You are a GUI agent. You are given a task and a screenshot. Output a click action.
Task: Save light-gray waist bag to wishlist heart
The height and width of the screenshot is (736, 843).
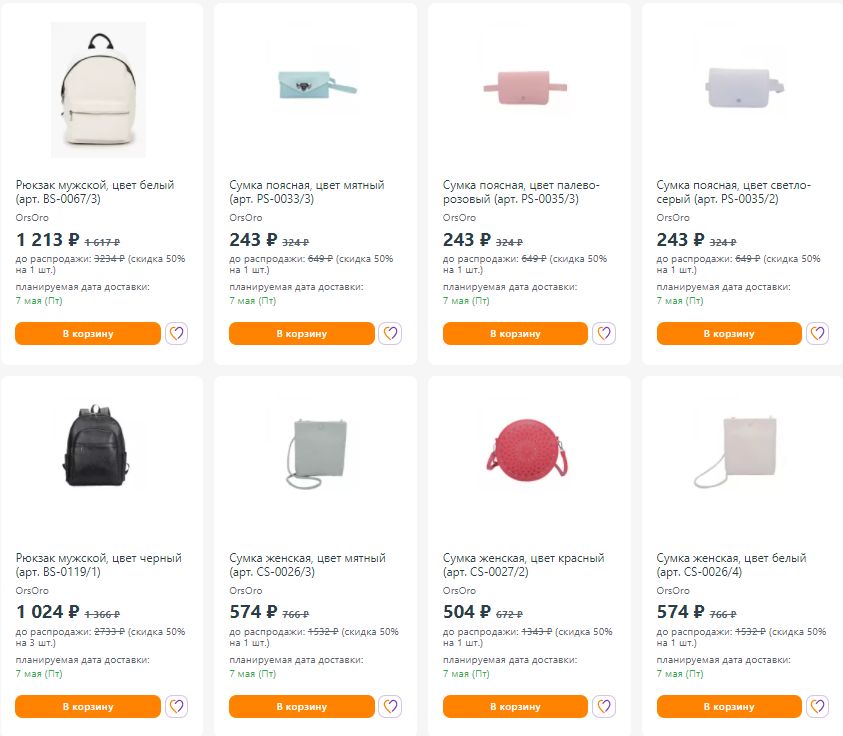(817, 333)
